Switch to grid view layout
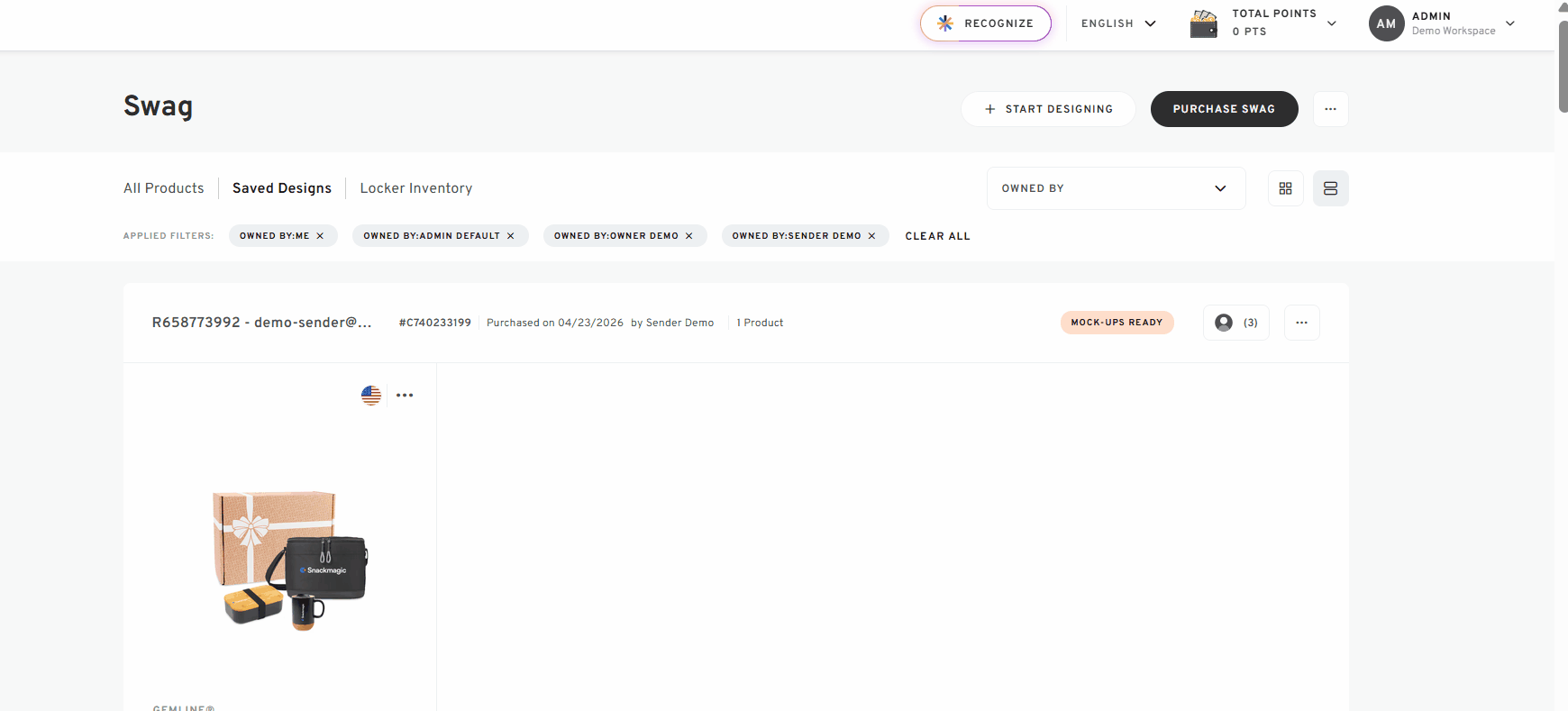Screen dimensions: 1568x711 click(x=1285, y=188)
